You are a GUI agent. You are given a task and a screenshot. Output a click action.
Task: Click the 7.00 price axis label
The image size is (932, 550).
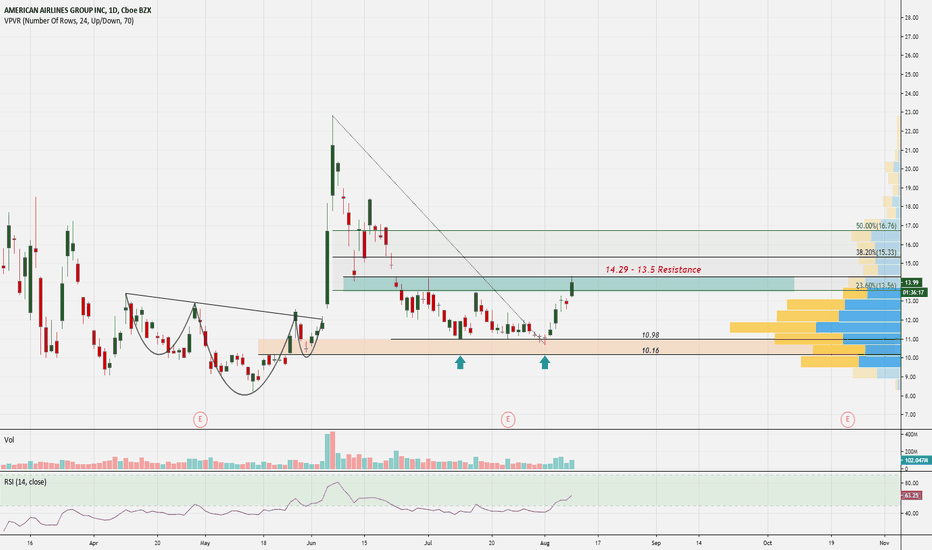tap(911, 415)
